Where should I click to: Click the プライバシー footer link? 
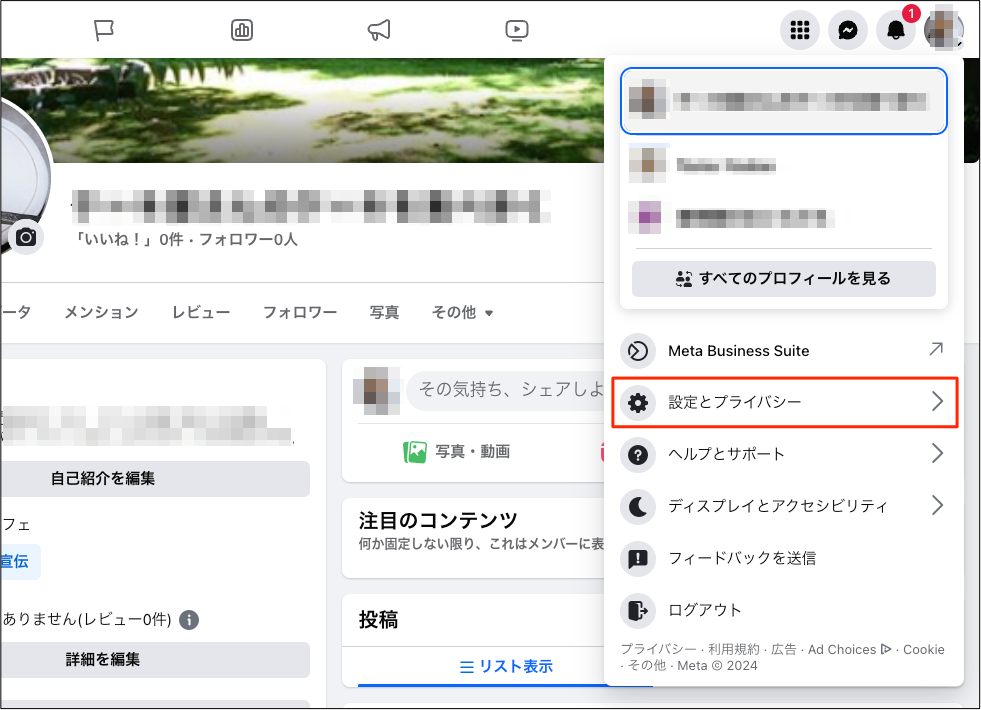[x=658, y=649]
